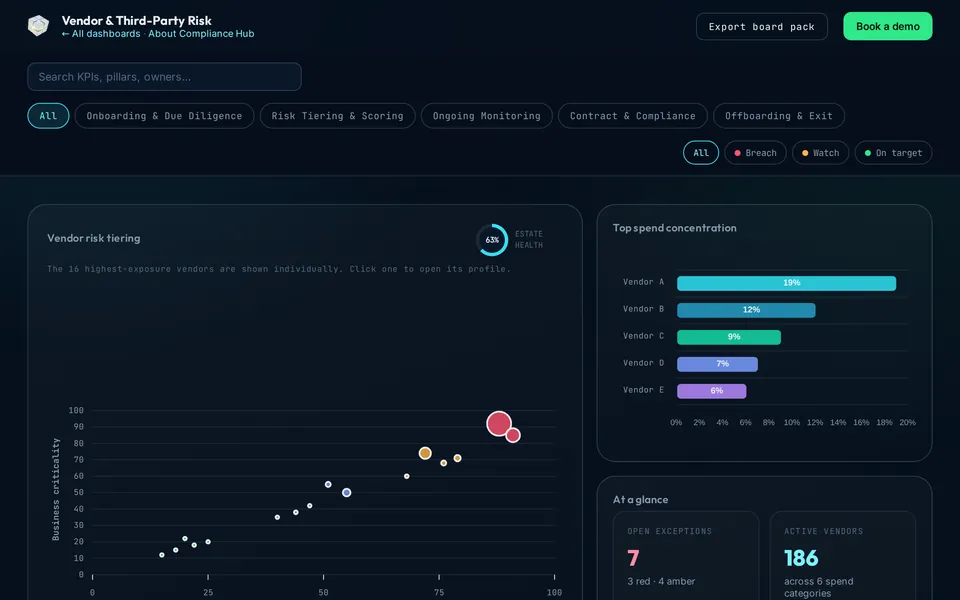
Task: Click the Vendor B 12% bar
Action: point(746,310)
